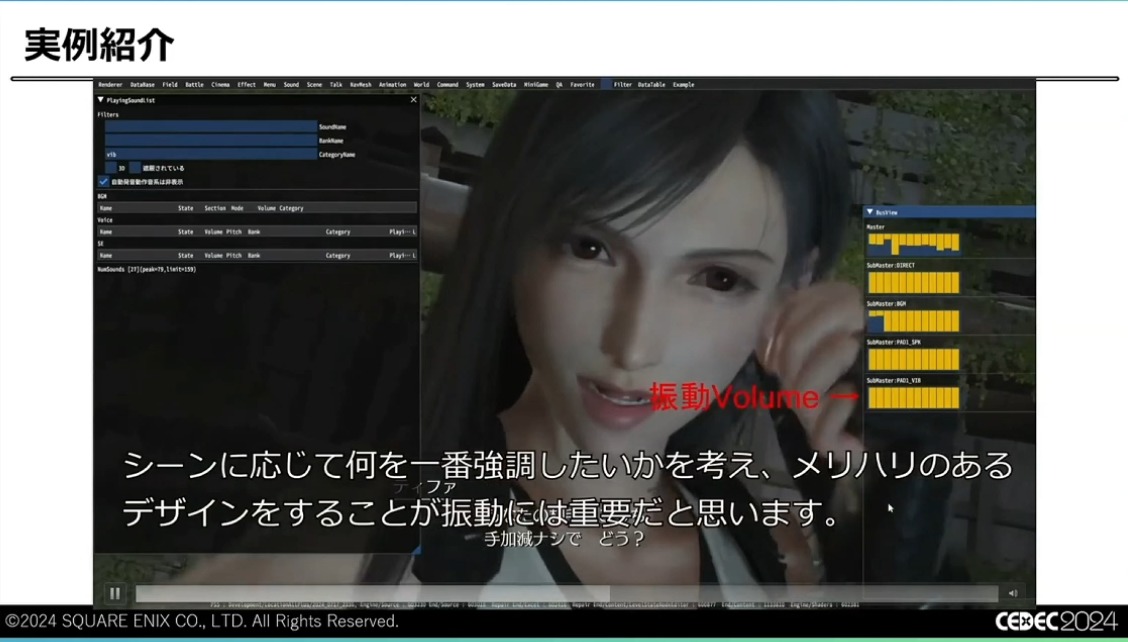The image size is (1128, 642).
Task: Collapse the PlayingSoundList panel triangle
Action: [101, 100]
